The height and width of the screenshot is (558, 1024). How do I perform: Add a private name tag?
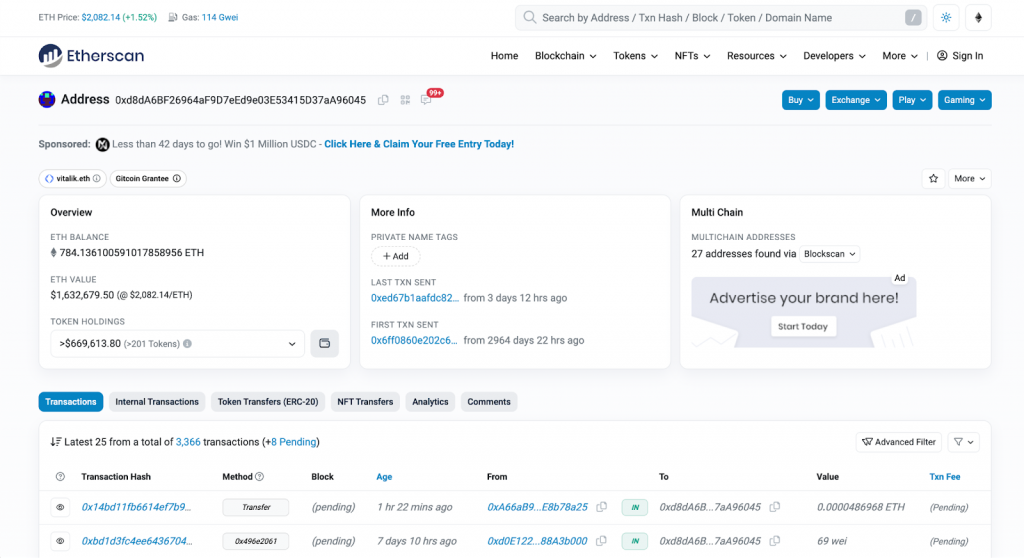pos(396,256)
